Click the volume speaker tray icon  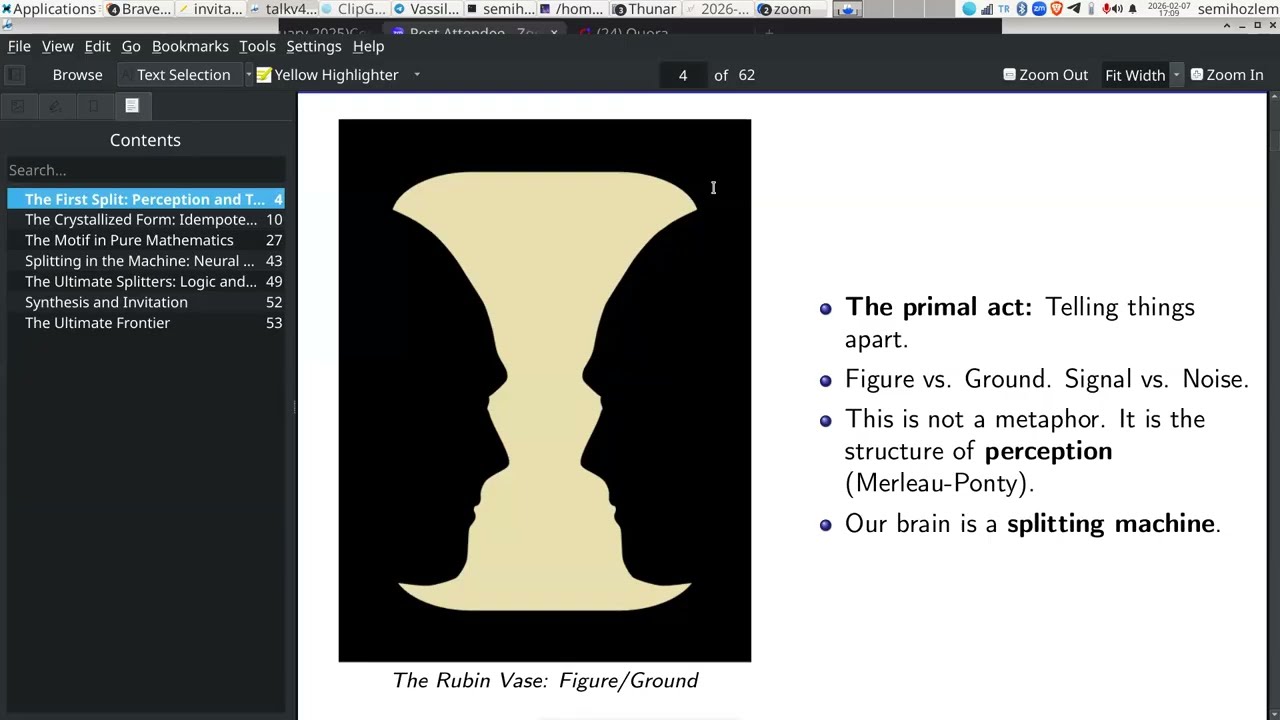[x=1117, y=9]
